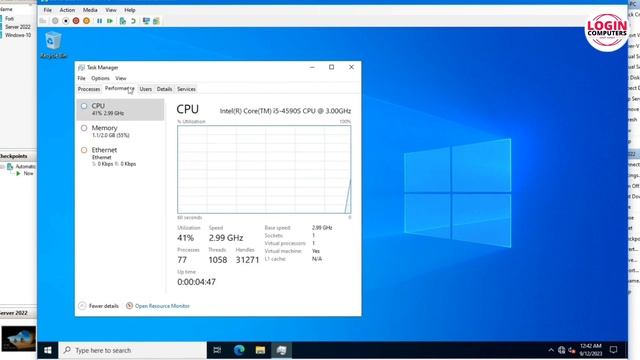Screen dimensions: 640x360
Task: Click the 0:00:04:47 up time value
Action: (196, 282)
